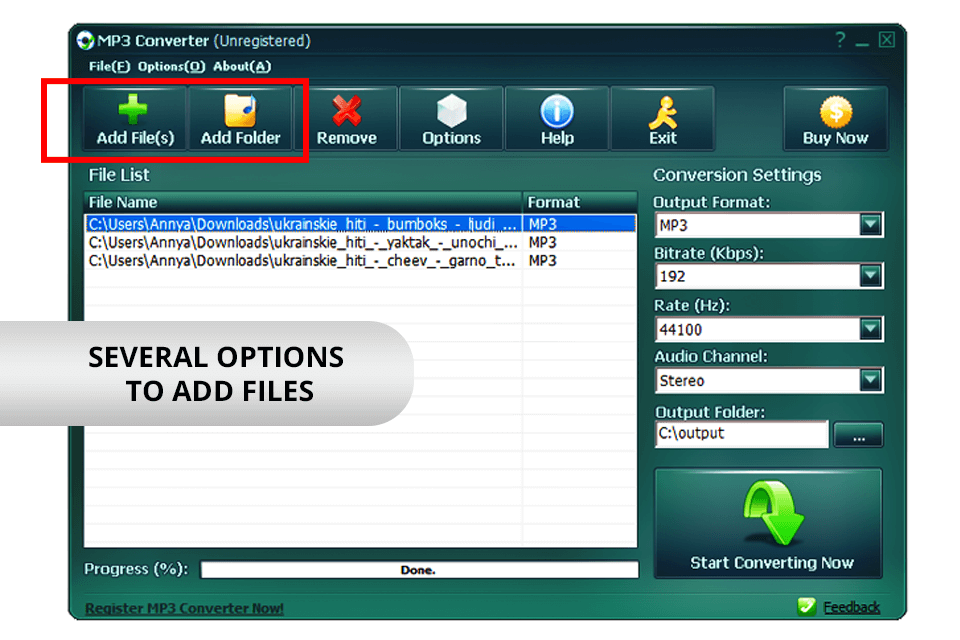Click the green checkmark Feedback icon

tap(806, 606)
